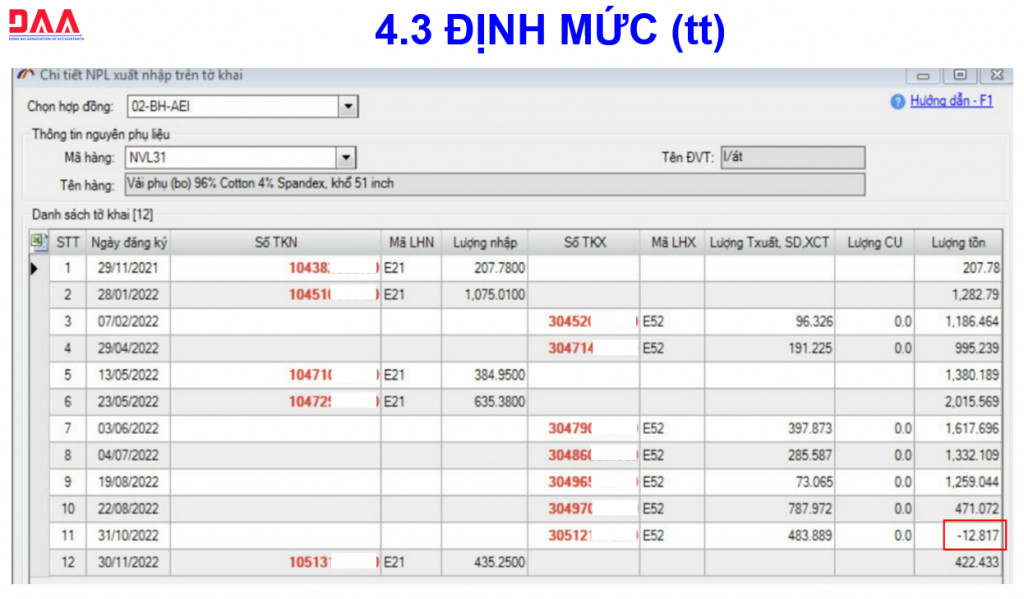
Task: Maximize the Chi tiết NPL window
Action: 959,76
